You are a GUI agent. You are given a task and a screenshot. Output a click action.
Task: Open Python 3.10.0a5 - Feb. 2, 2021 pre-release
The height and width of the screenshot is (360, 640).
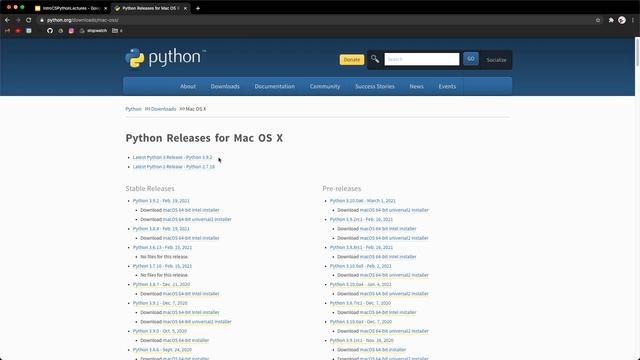[360, 266]
